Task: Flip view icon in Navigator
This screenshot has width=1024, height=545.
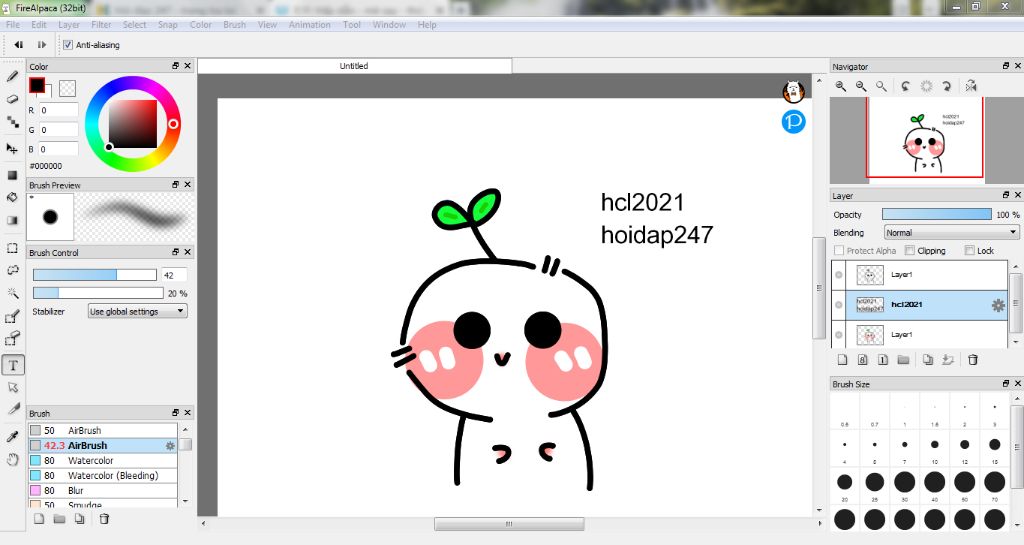Action: [971, 86]
